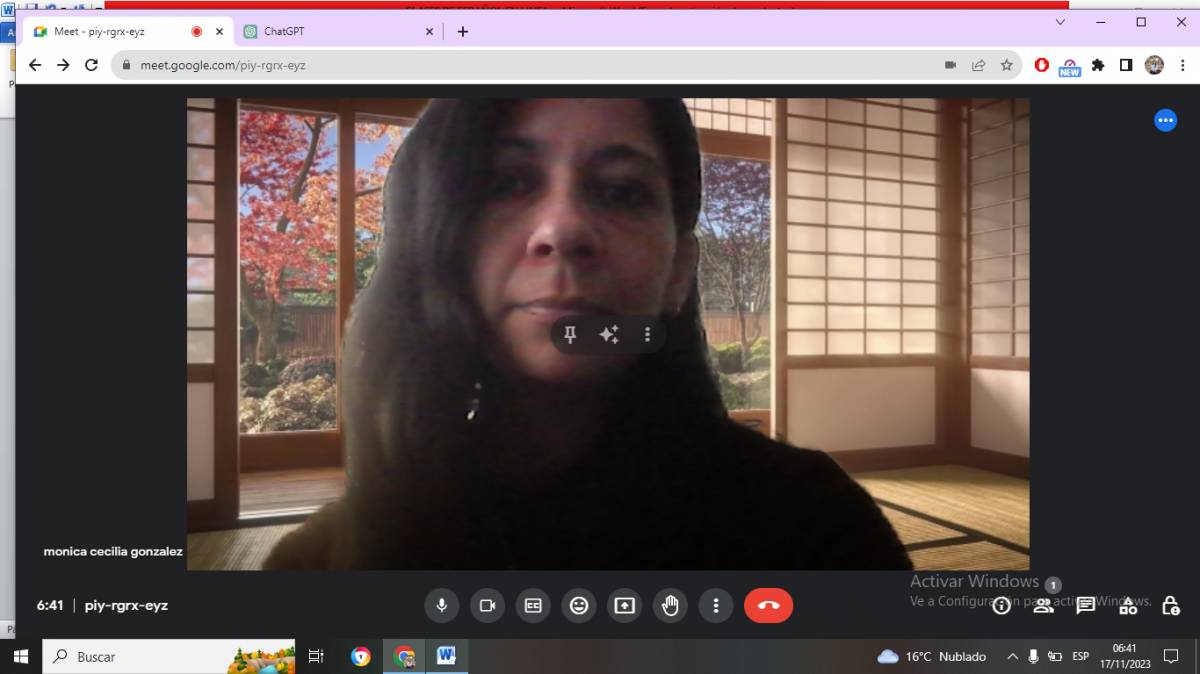Viewport: 1200px width, 674px height.
Task: Share this page icon in address bar
Action: (978, 65)
